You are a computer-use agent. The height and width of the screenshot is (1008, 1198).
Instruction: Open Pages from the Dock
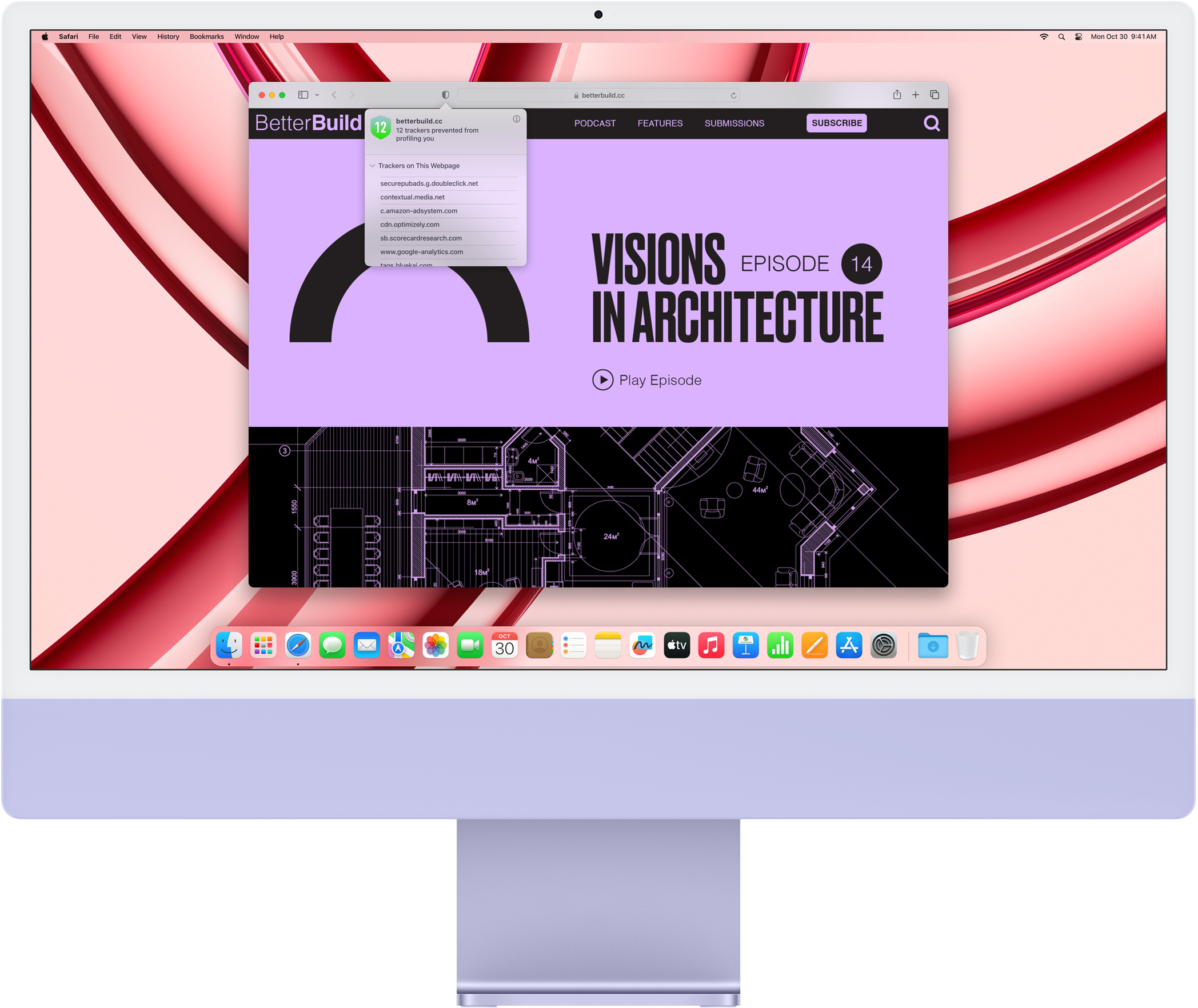point(814,646)
